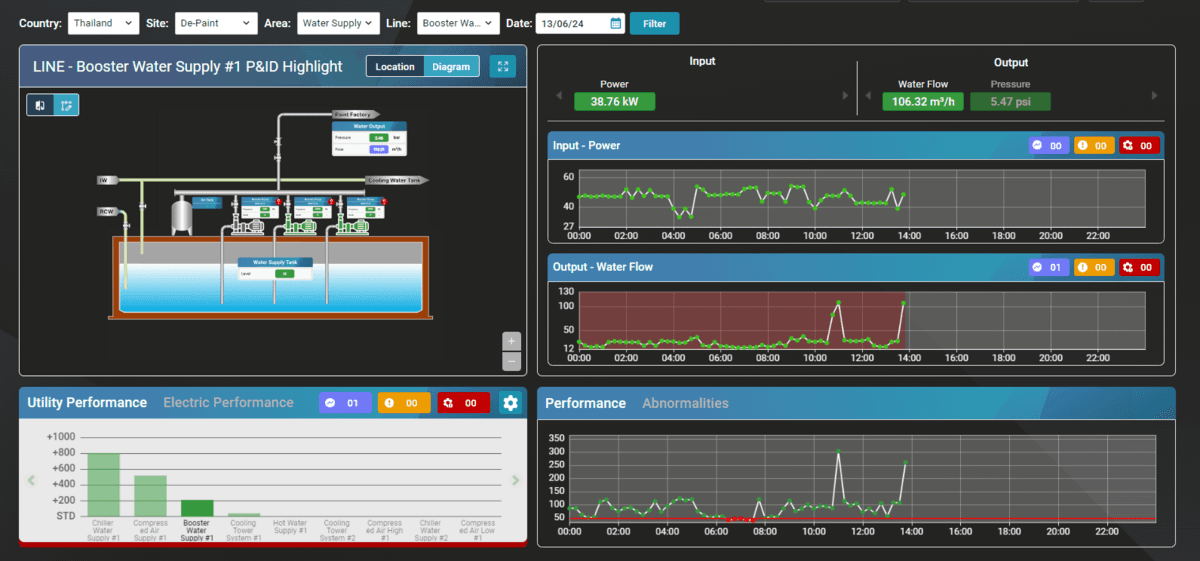Open the calendar picker for Date
This screenshot has width=1200, height=561.
(x=616, y=23)
